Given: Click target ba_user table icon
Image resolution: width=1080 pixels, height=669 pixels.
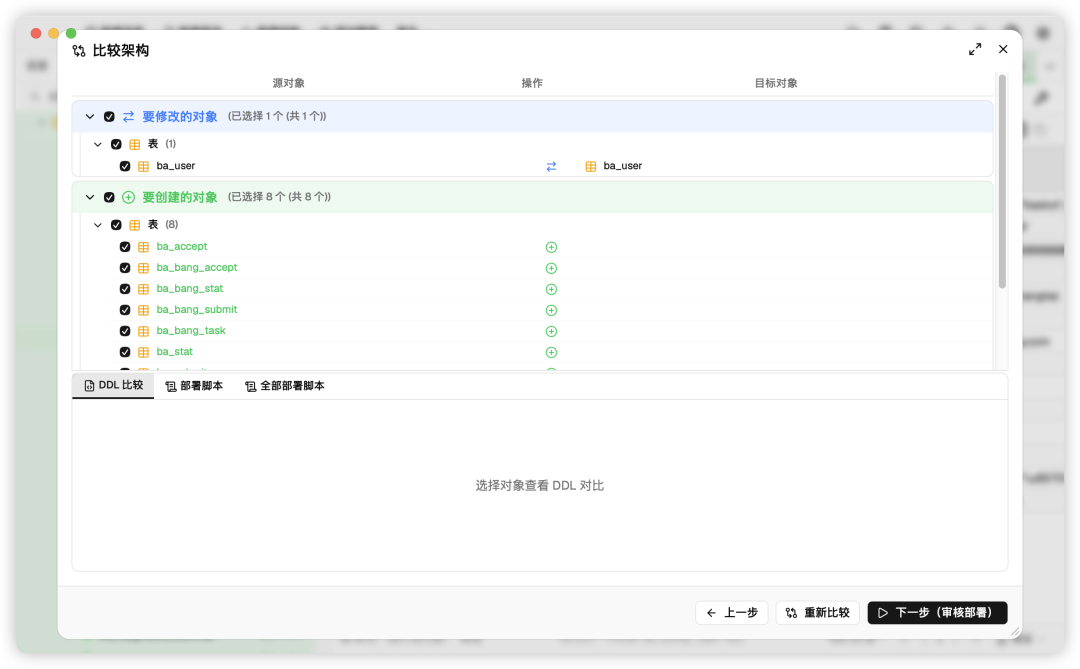Looking at the screenshot, I should (591, 166).
